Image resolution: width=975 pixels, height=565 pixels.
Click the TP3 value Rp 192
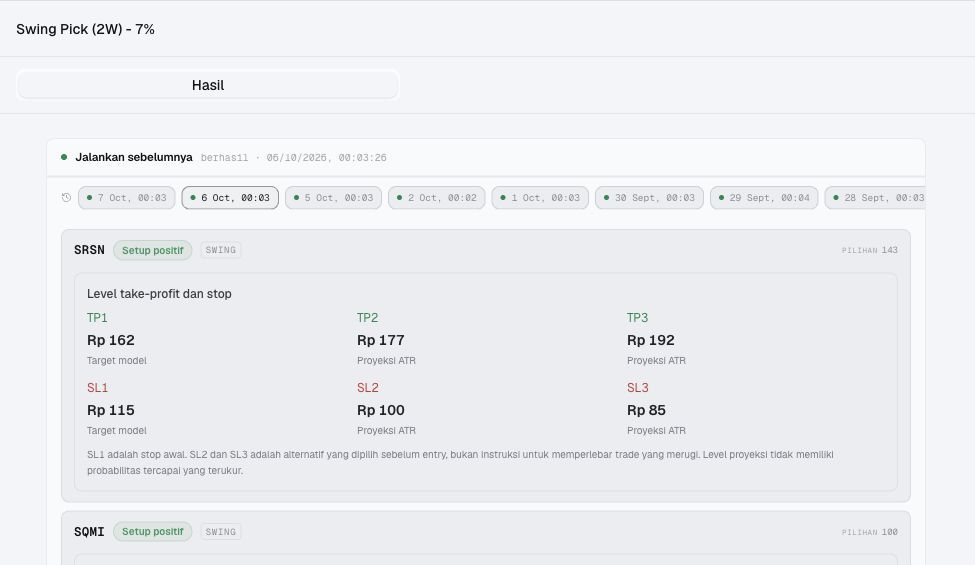click(x=650, y=340)
